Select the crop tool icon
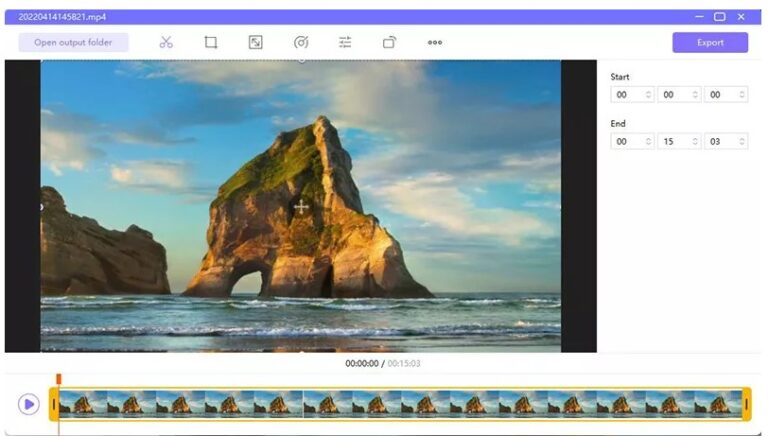 tap(211, 42)
